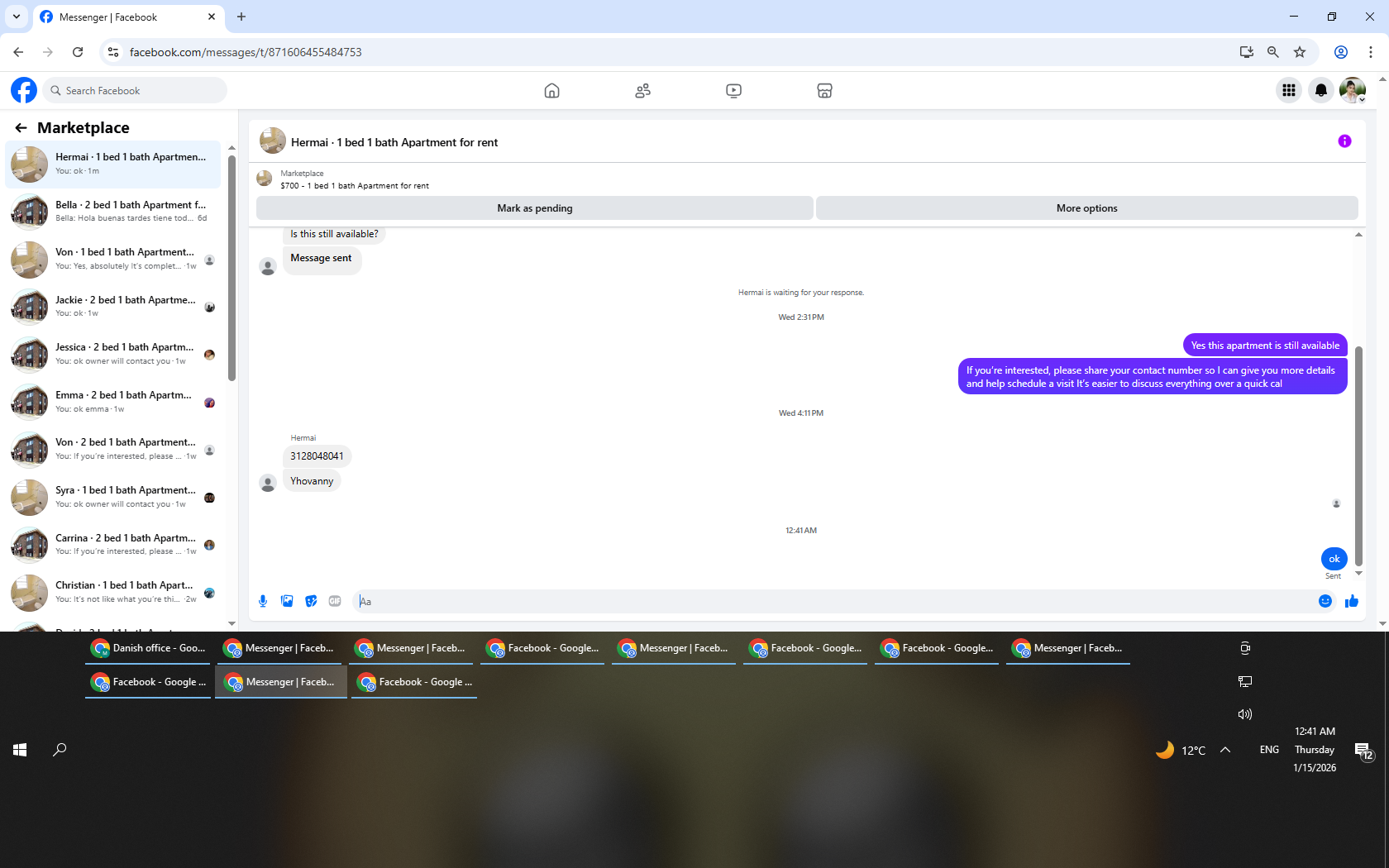
Task: Click the More options button
Action: pos(1086,208)
